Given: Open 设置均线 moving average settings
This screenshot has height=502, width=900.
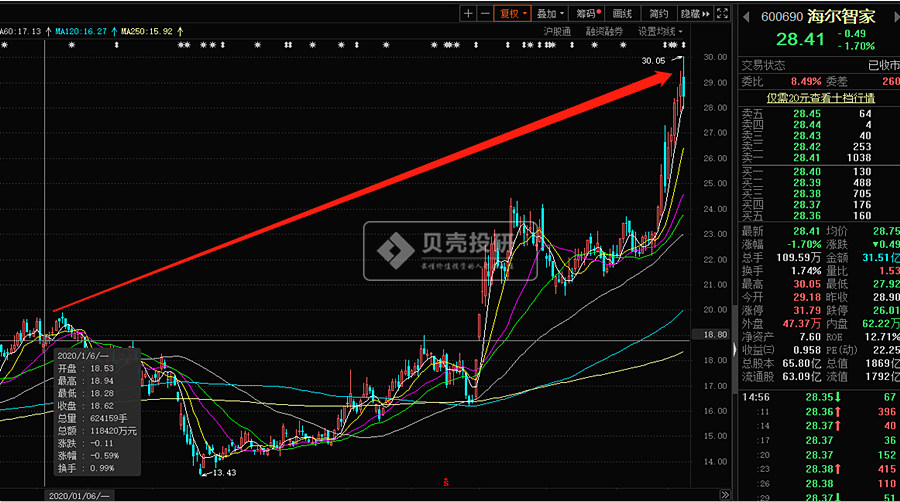Looking at the screenshot, I should (x=661, y=32).
